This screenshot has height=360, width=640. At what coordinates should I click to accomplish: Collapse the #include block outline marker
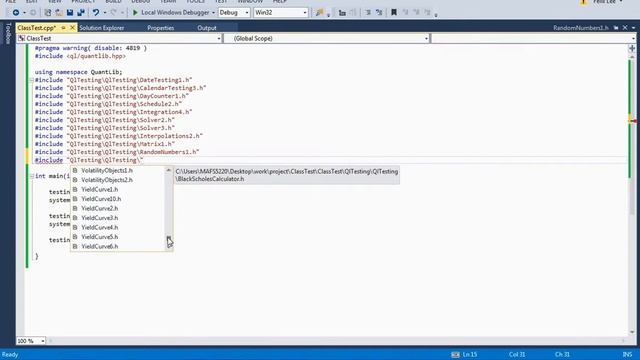(x=31, y=80)
